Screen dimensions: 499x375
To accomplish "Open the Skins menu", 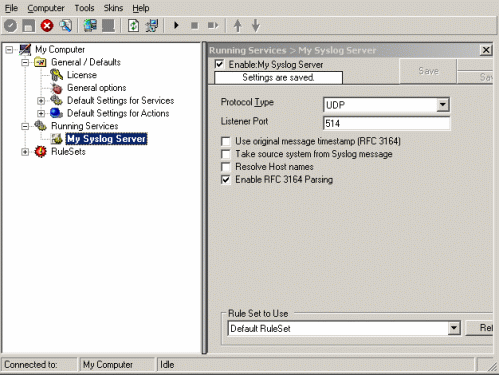I will pos(113,8).
